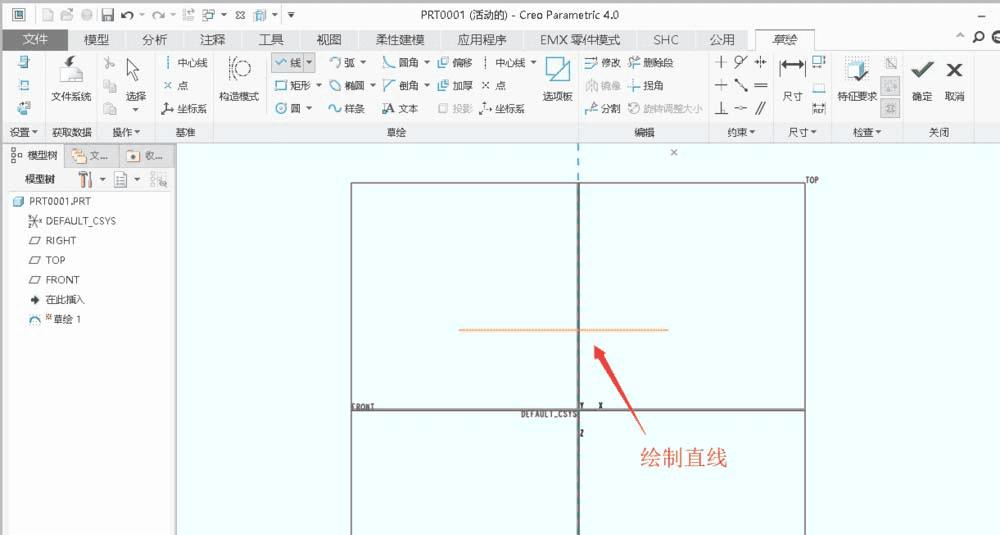Image resolution: width=1000 pixels, height=535 pixels.
Task: Select DEFAULT_CSYS in the model tree
Action: point(72,221)
